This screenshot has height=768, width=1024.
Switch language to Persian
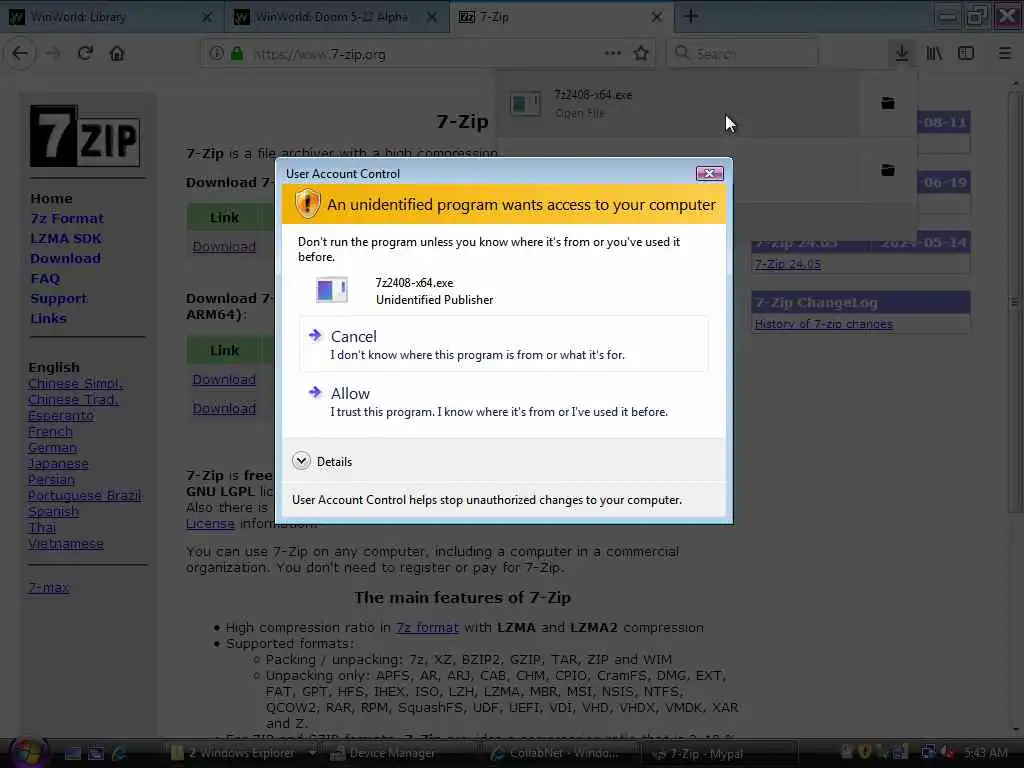click(x=52, y=480)
